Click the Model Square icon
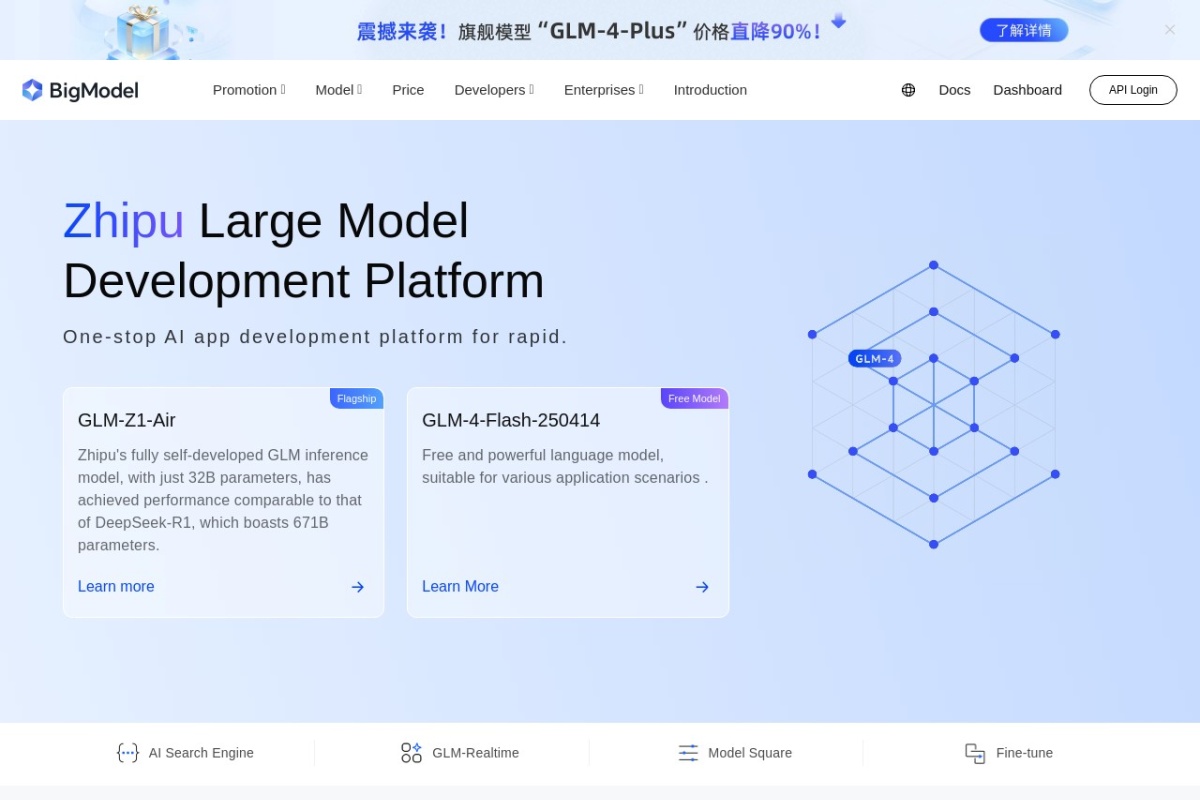This screenshot has width=1200, height=800. (x=688, y=752)
